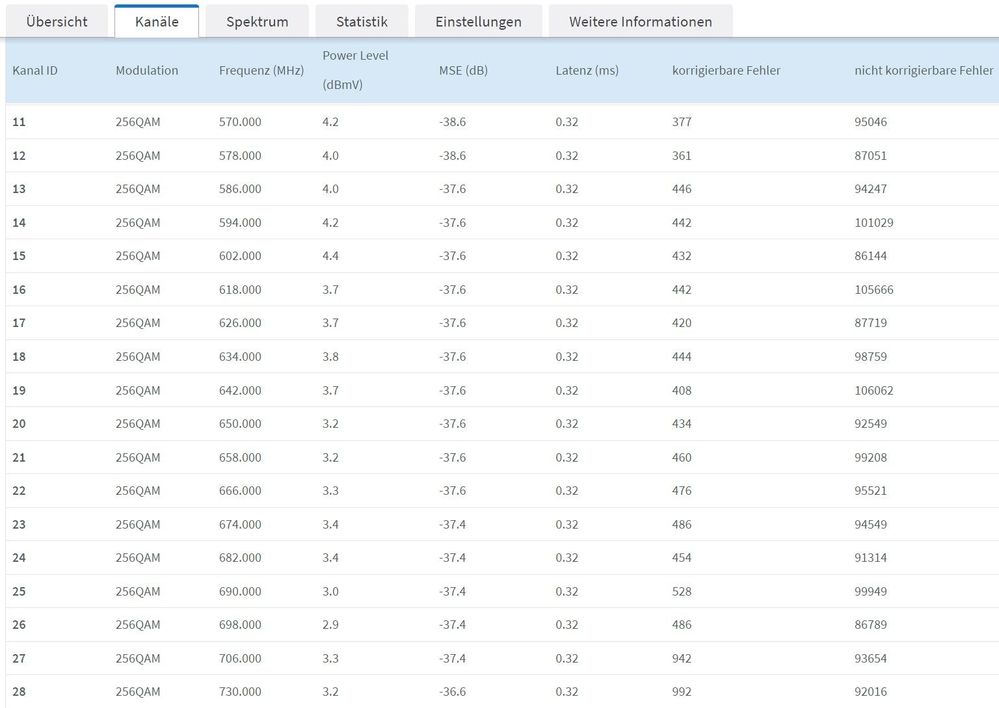Select the row for channel ID 11

(x=502, y=122)
